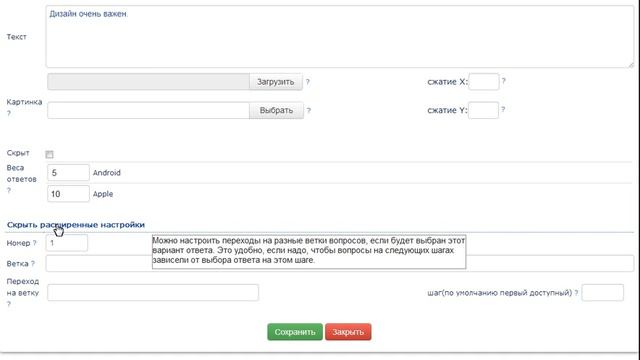Image resolution: width=640 pixels, height=360 pixels.
Task: Click the сжатие X input field
Action: click(x=484, y=82)
